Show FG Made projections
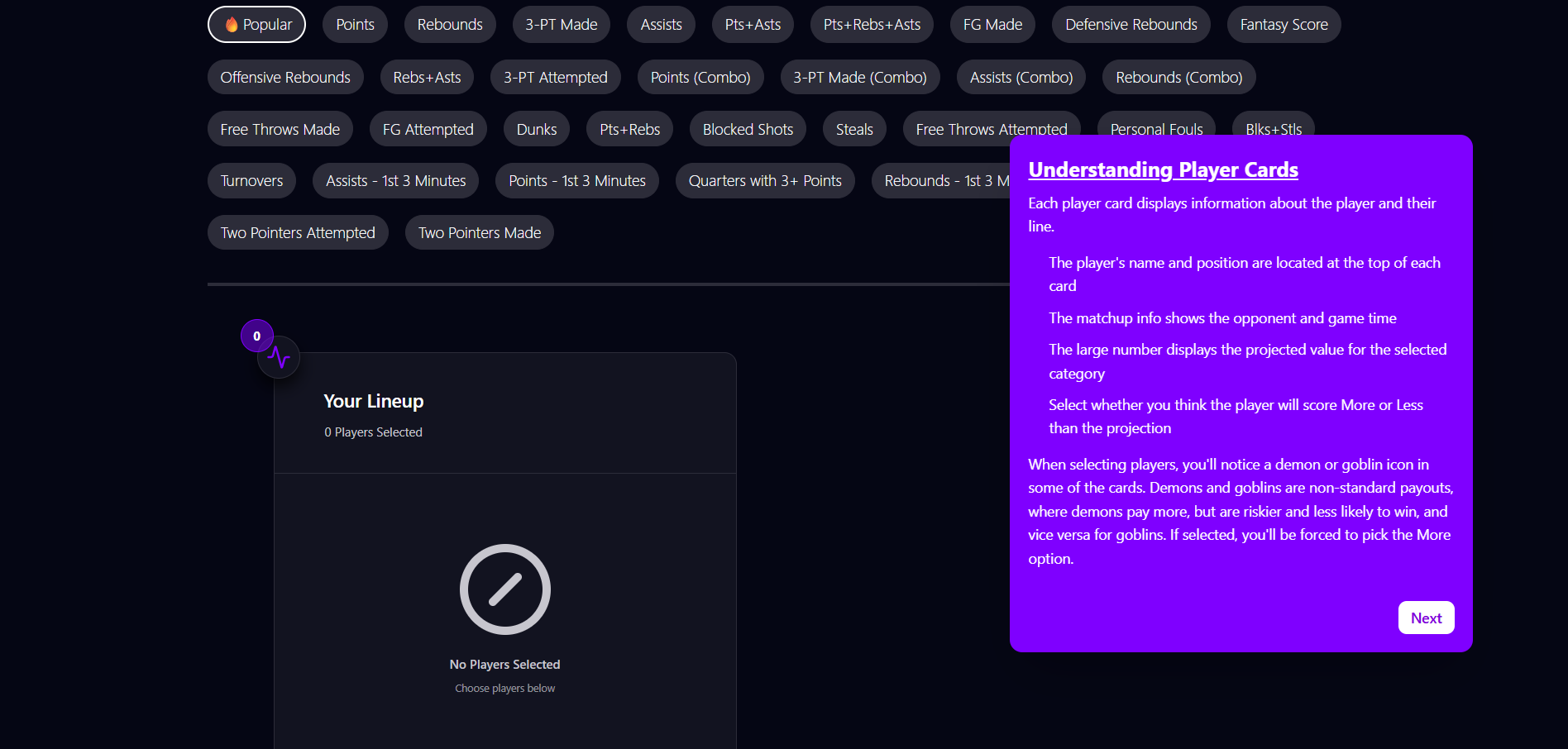 tap(992, 25)
